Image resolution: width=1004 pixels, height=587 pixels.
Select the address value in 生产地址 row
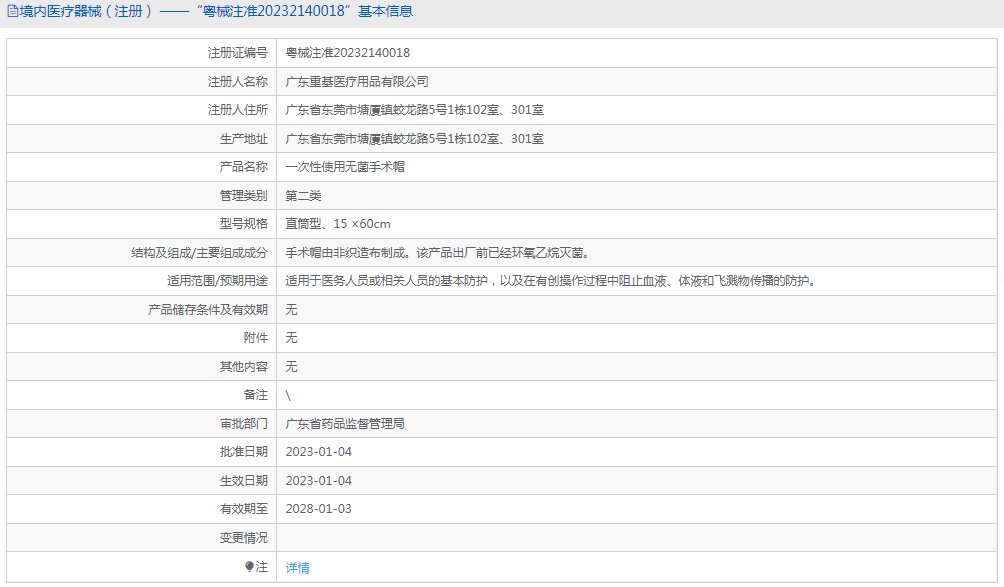click(414, 139)
